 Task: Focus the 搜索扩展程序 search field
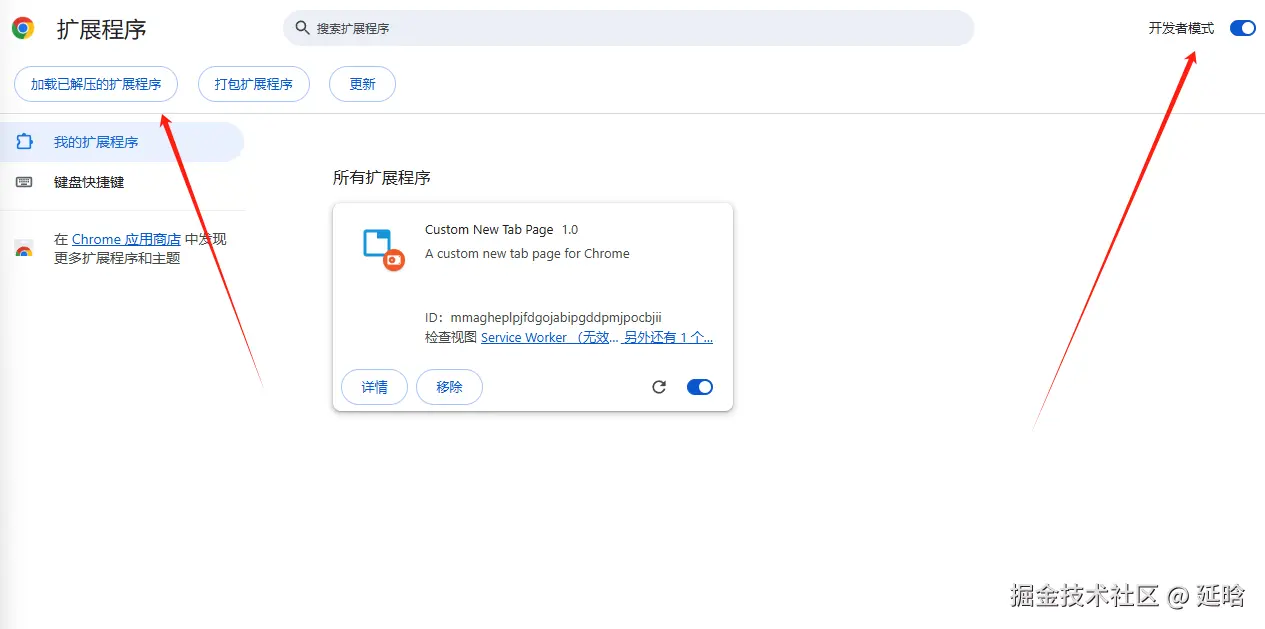(628, 28)
